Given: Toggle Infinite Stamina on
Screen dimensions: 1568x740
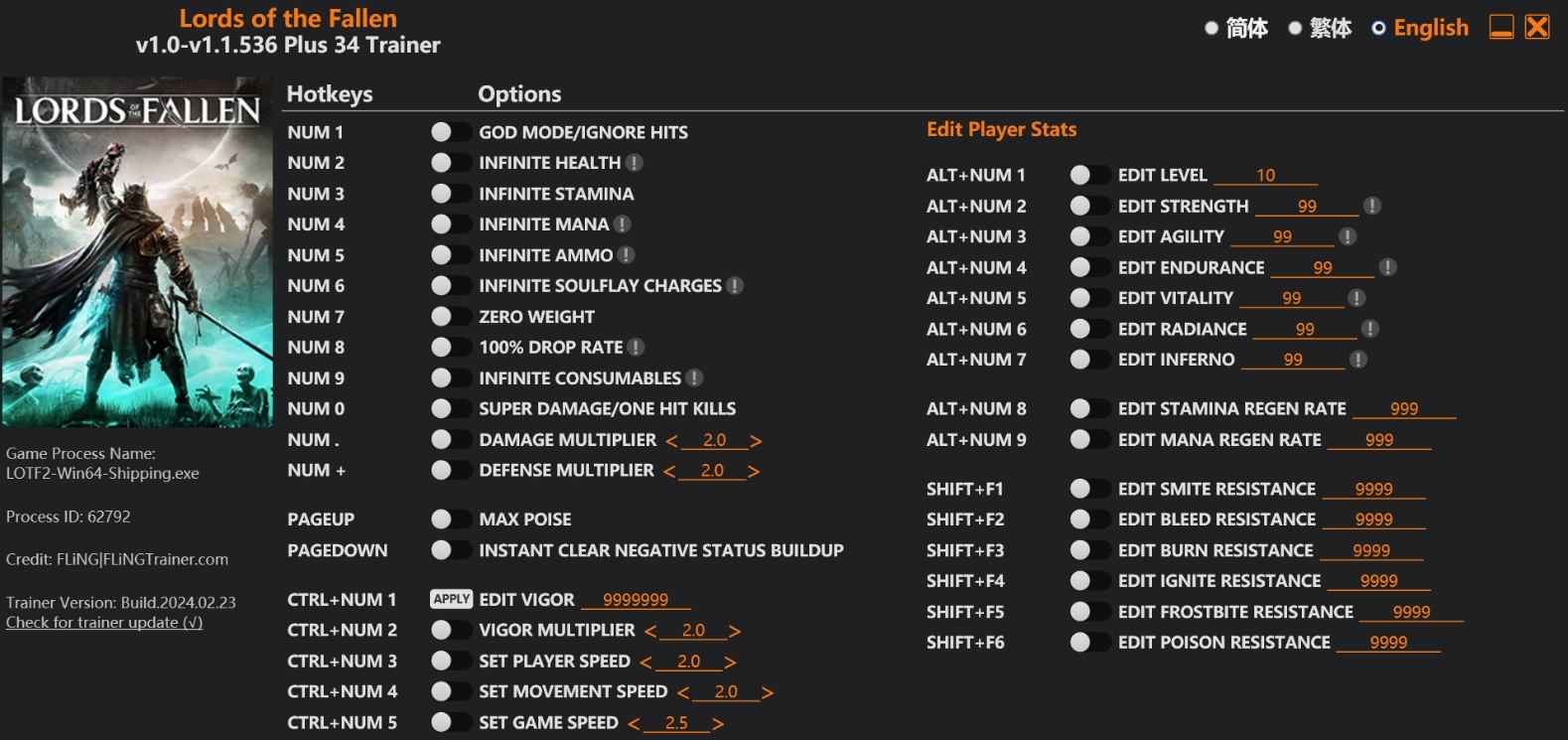Looking at the screenshot, I should [451, 194].
